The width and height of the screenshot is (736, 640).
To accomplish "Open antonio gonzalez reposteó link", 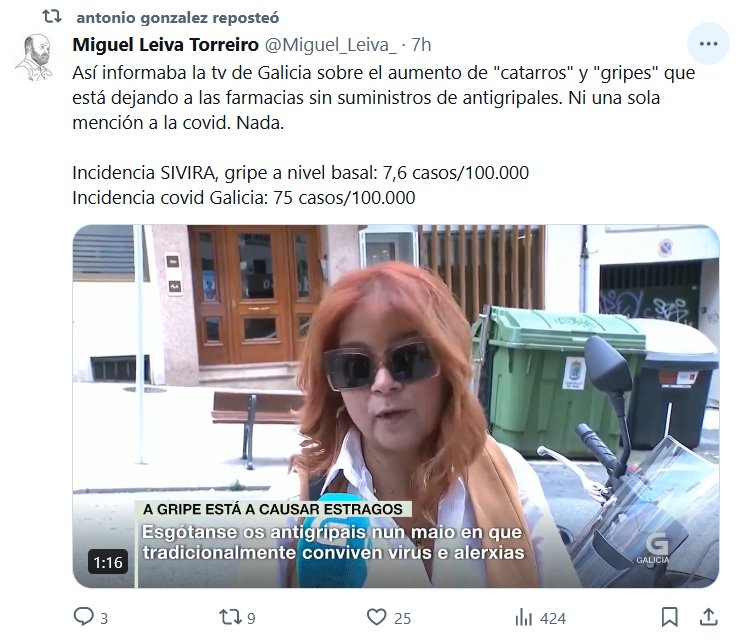I will (x=177, y=18).
